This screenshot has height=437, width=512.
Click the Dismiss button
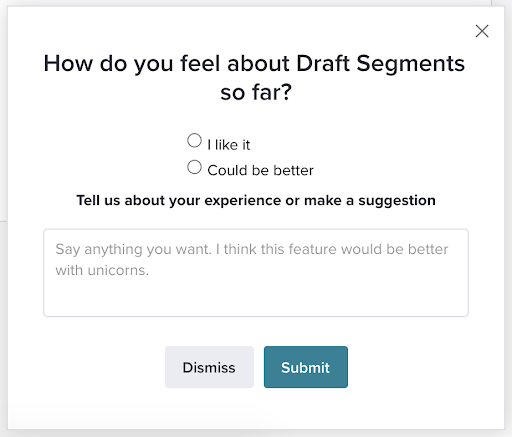[209, 367]
